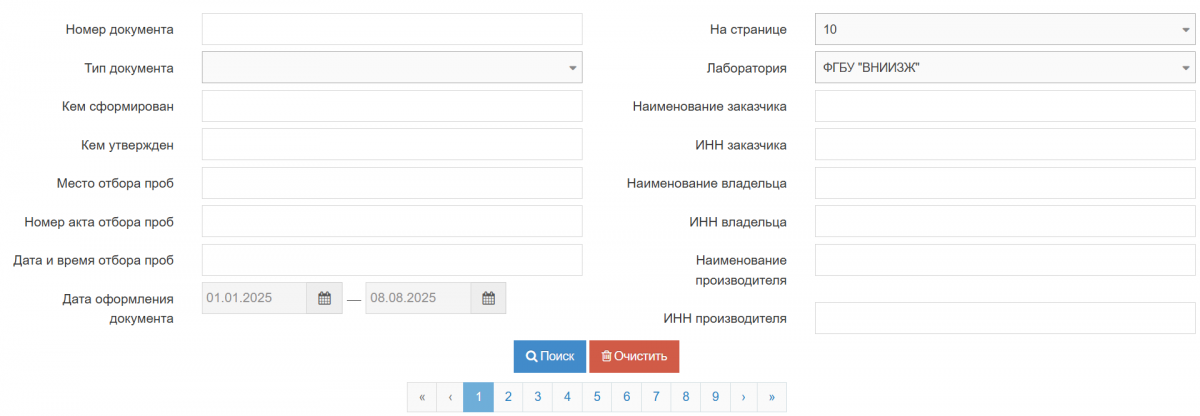1200x416 pixels.
Task: Jump to last page using » arrow
Action: coord(772,397)
